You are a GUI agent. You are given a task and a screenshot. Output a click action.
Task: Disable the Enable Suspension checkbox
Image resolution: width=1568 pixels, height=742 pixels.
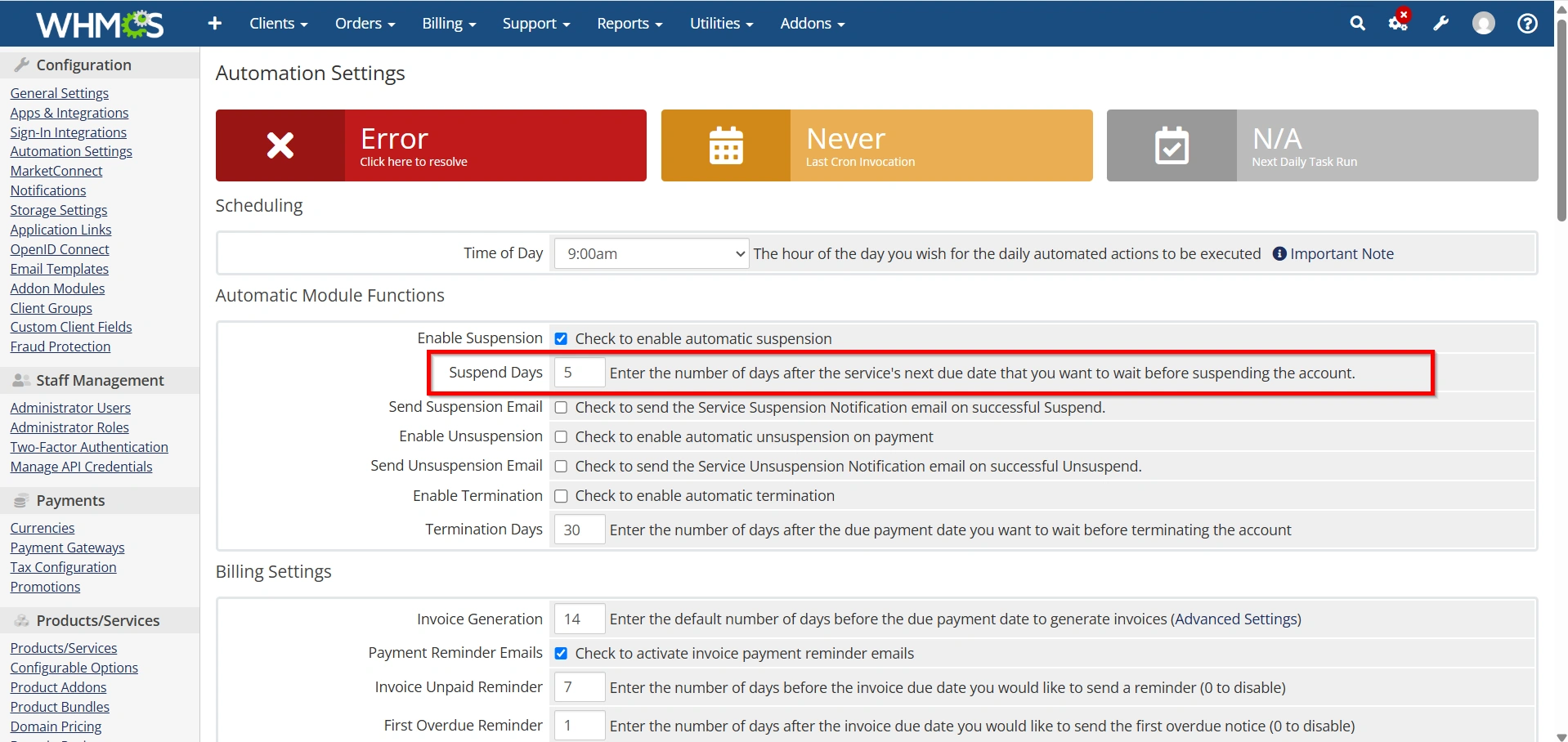click(x=561, y=339)
